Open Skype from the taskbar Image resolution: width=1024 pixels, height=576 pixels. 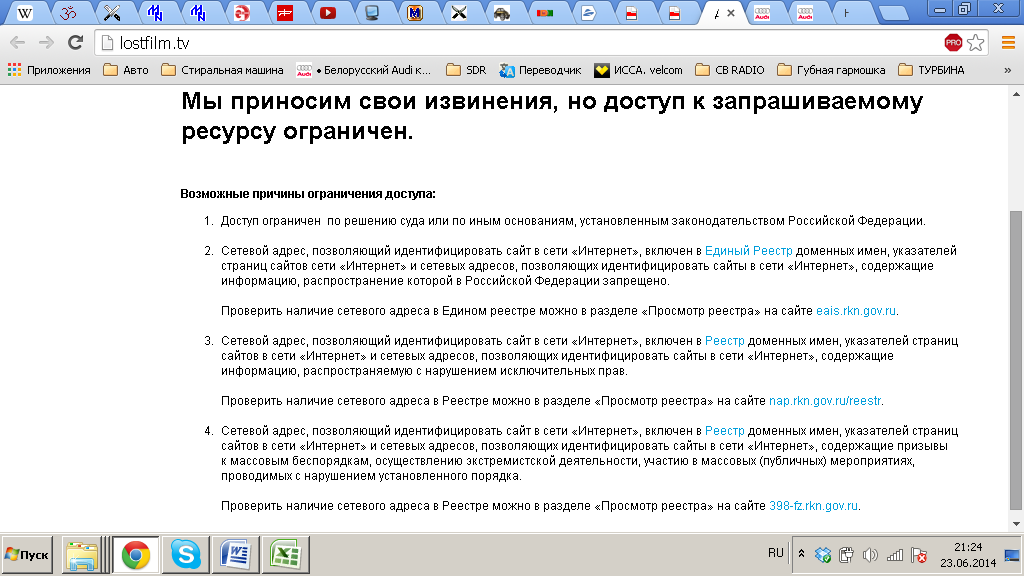(x=185, y=555)
